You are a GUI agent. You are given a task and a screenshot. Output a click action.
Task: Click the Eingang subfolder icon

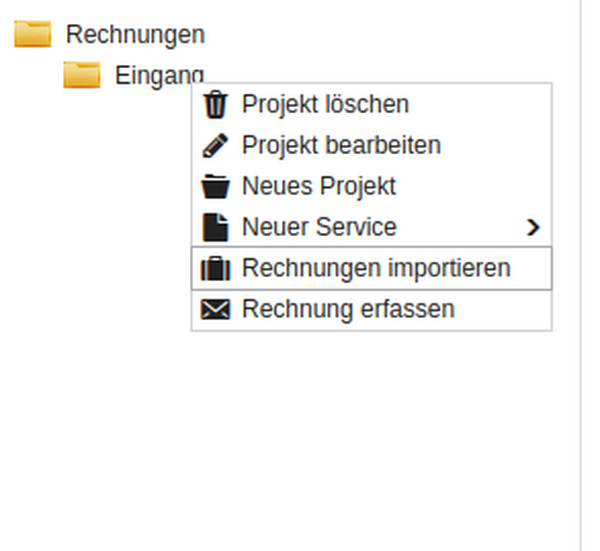82,75
